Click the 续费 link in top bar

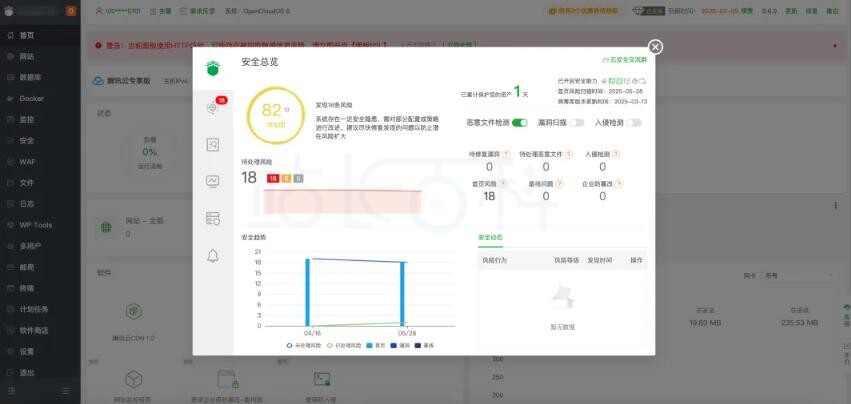[747, 11]
